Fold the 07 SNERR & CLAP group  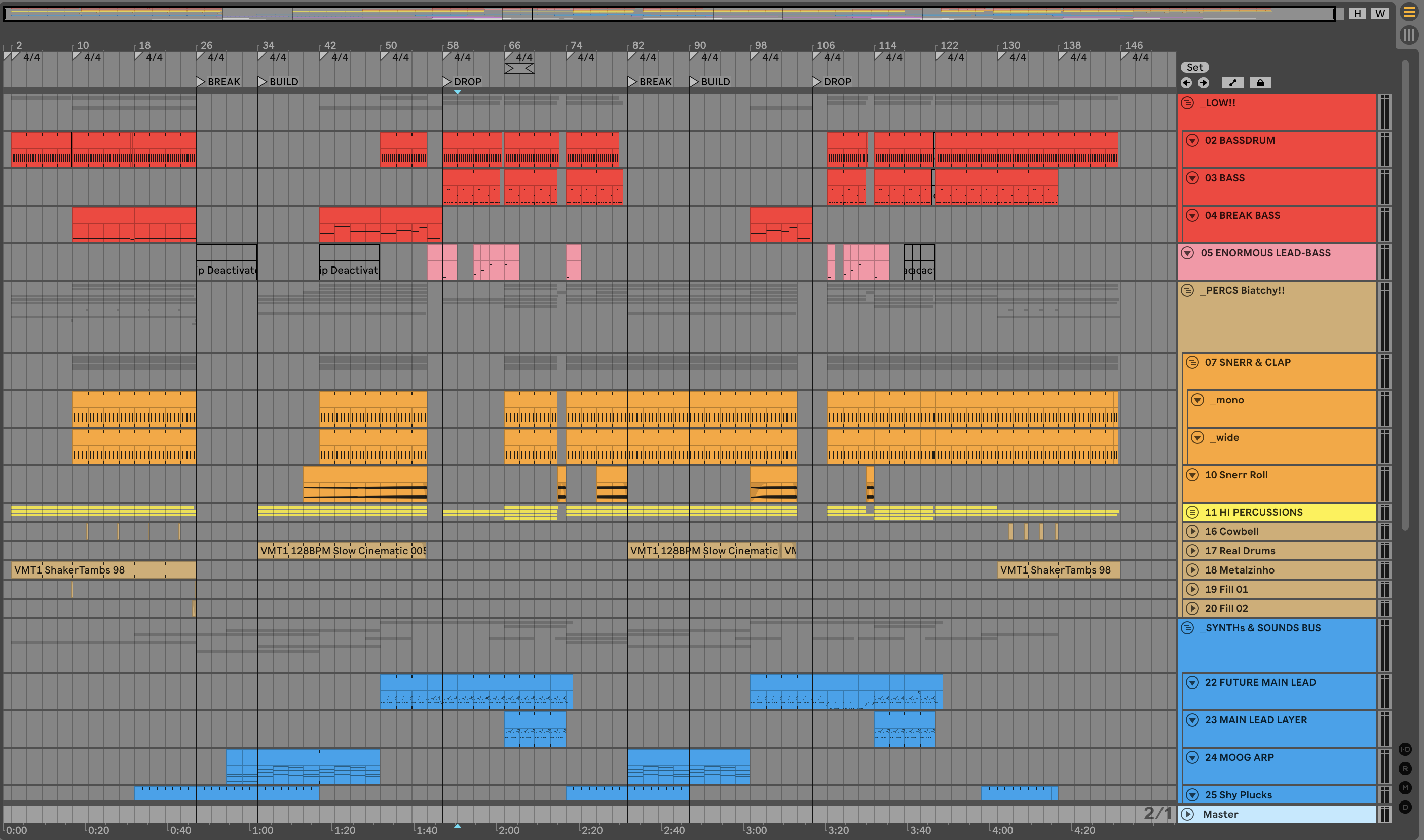tap(1192, 362)
